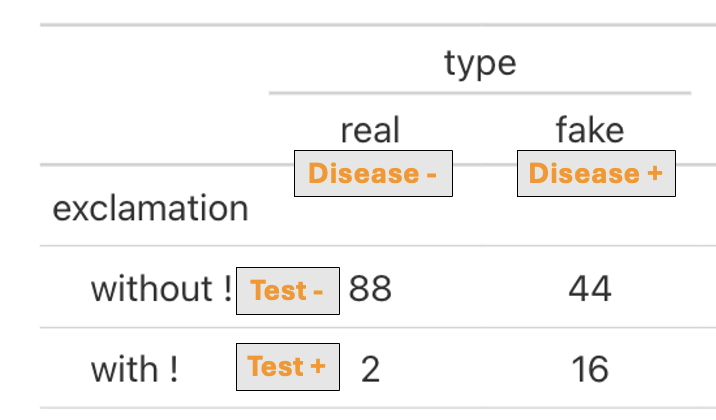The height and width of the screenshot is (420, 716).
Task: Click the divider line below the exclamation label
Action: 378,246
